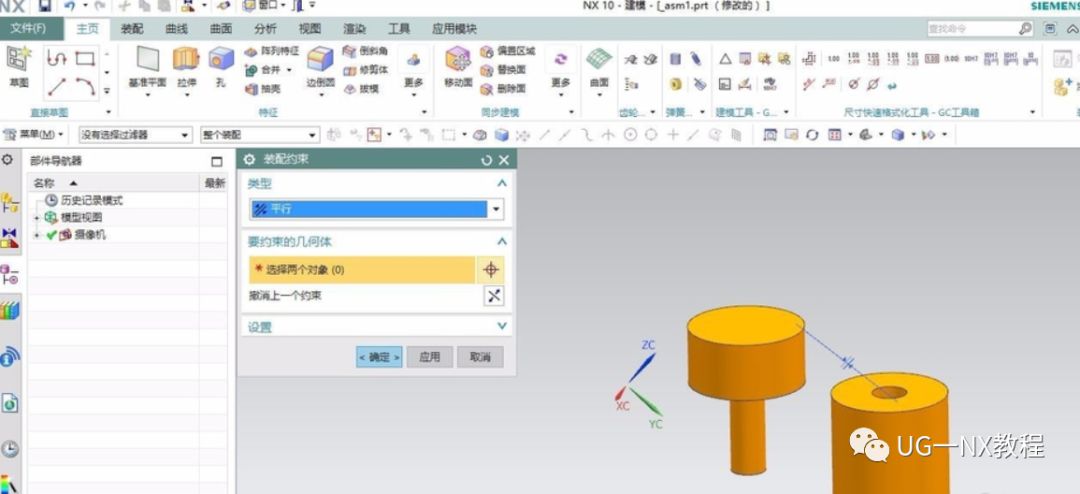1080x494 pixels.
Task: Expand the 摄像机 tree node
Action: pos(37,235)
